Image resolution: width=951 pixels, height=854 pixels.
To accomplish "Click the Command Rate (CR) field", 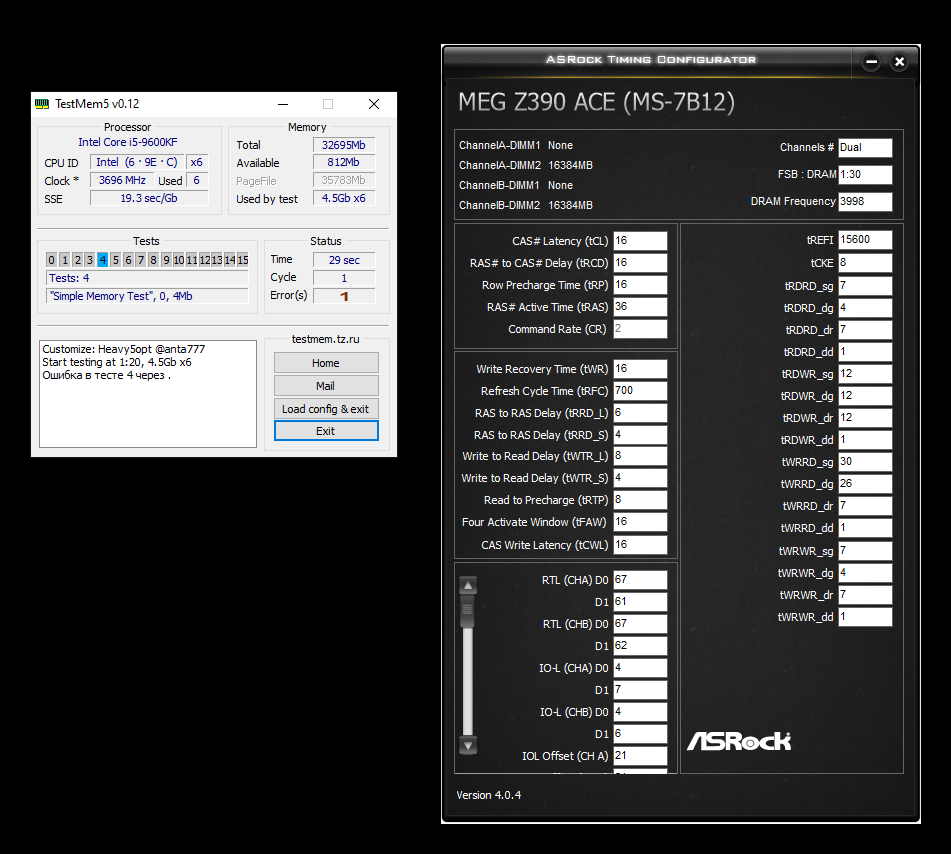I will [640, 328].
